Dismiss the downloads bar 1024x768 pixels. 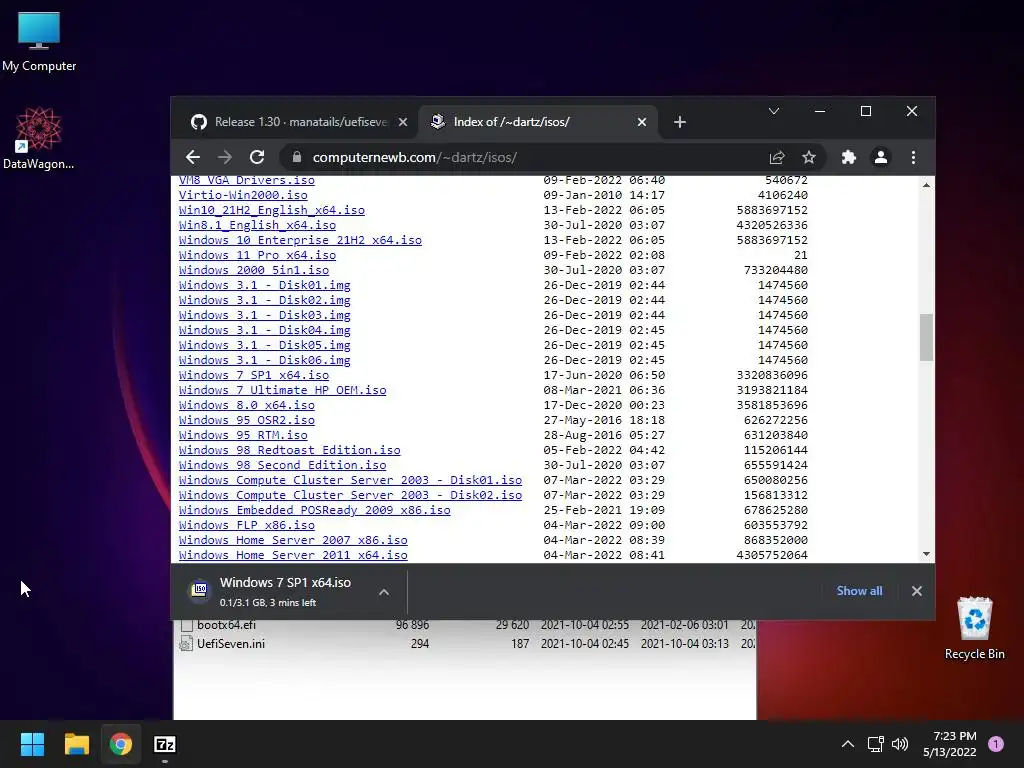(917, 590)
